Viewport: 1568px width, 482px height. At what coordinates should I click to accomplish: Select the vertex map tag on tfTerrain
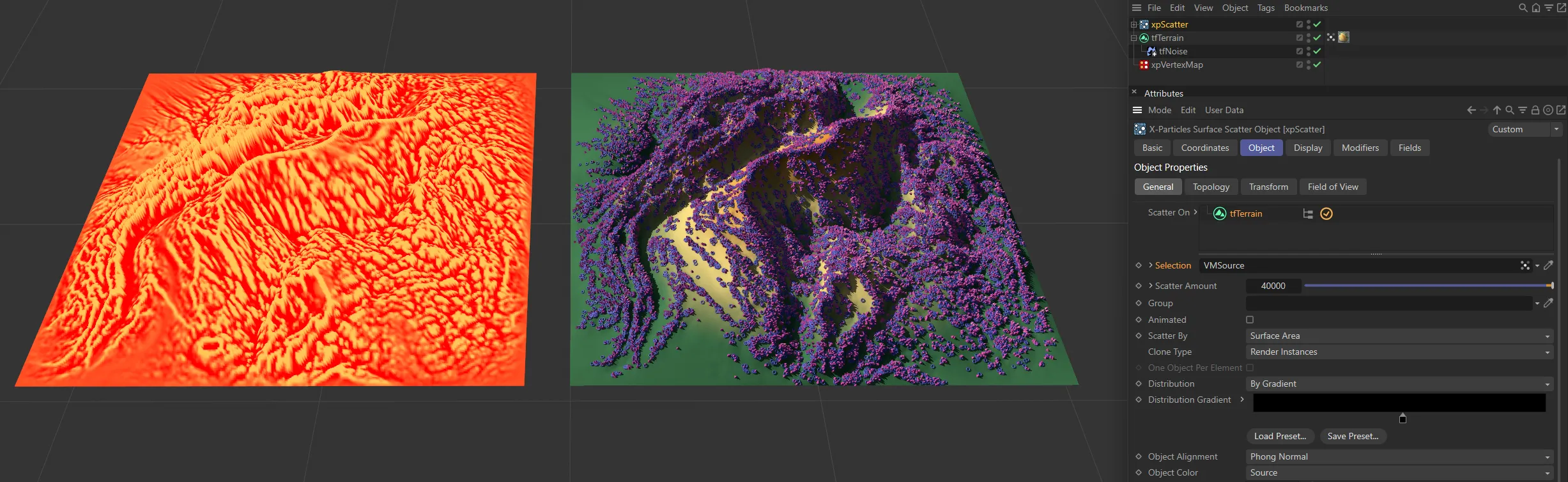coord(1331,38)
